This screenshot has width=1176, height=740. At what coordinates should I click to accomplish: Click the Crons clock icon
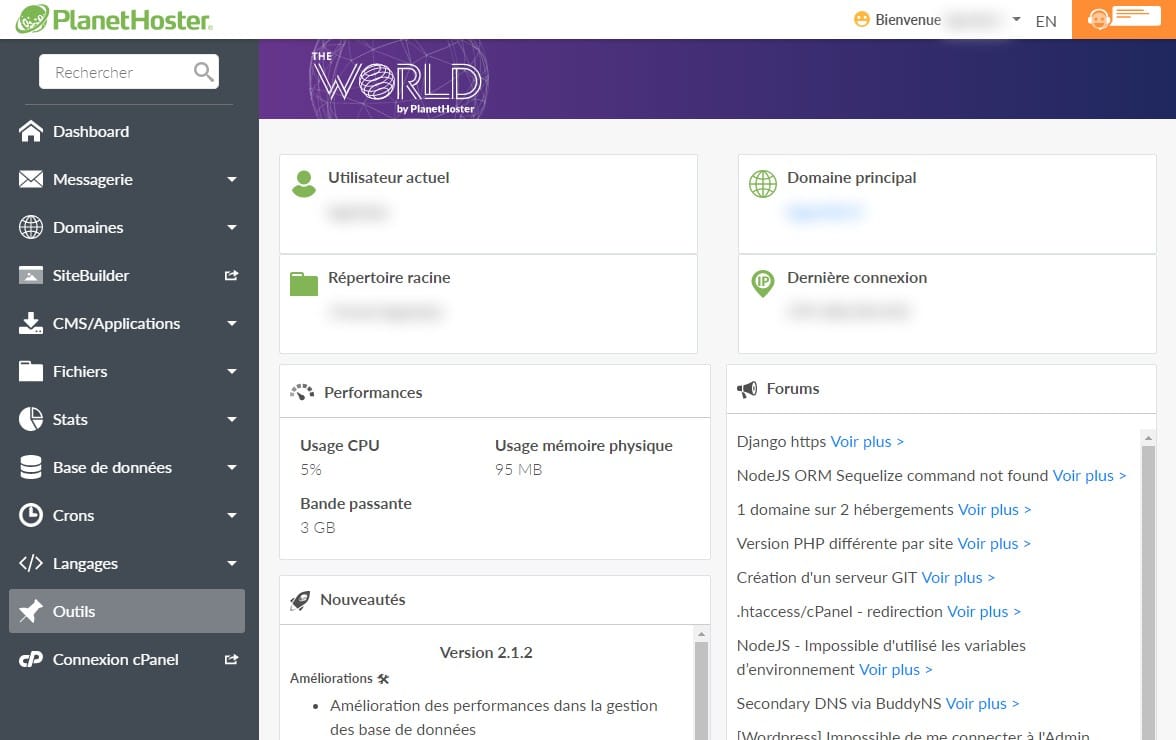(x=31, y=516)
